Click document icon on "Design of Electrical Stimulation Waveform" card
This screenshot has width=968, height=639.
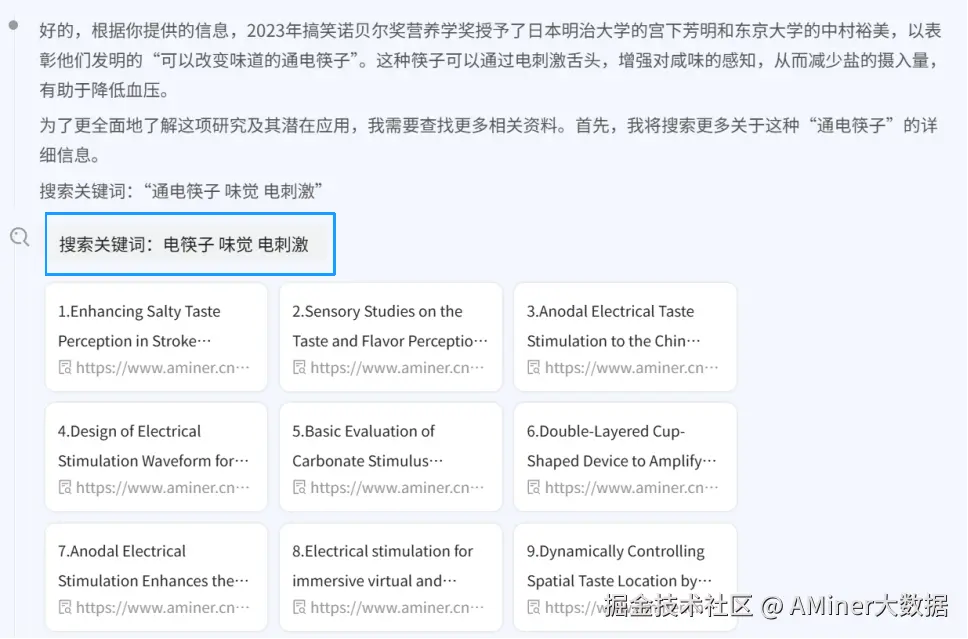66,487
